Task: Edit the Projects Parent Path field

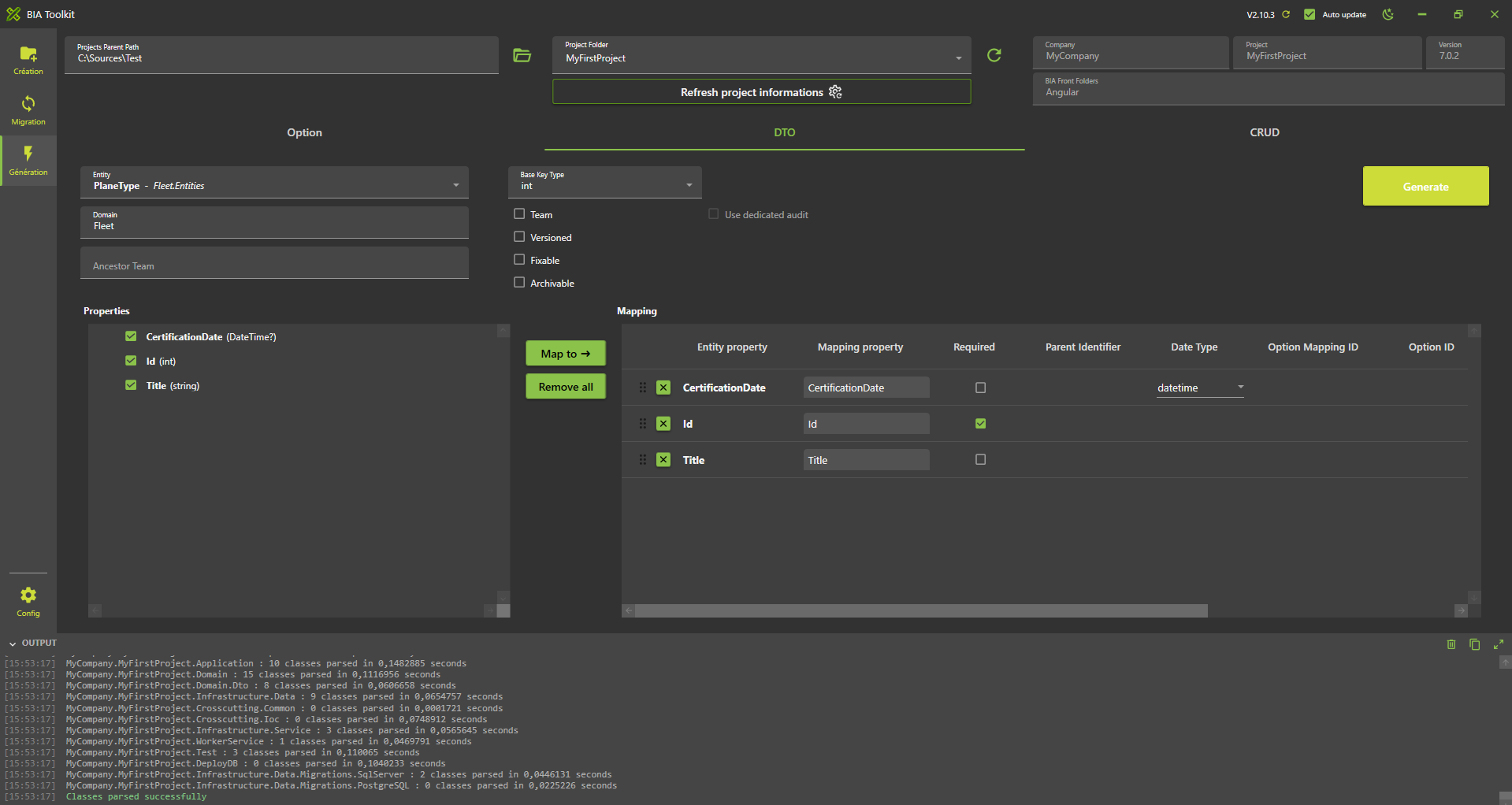Action: pos(282,55)
